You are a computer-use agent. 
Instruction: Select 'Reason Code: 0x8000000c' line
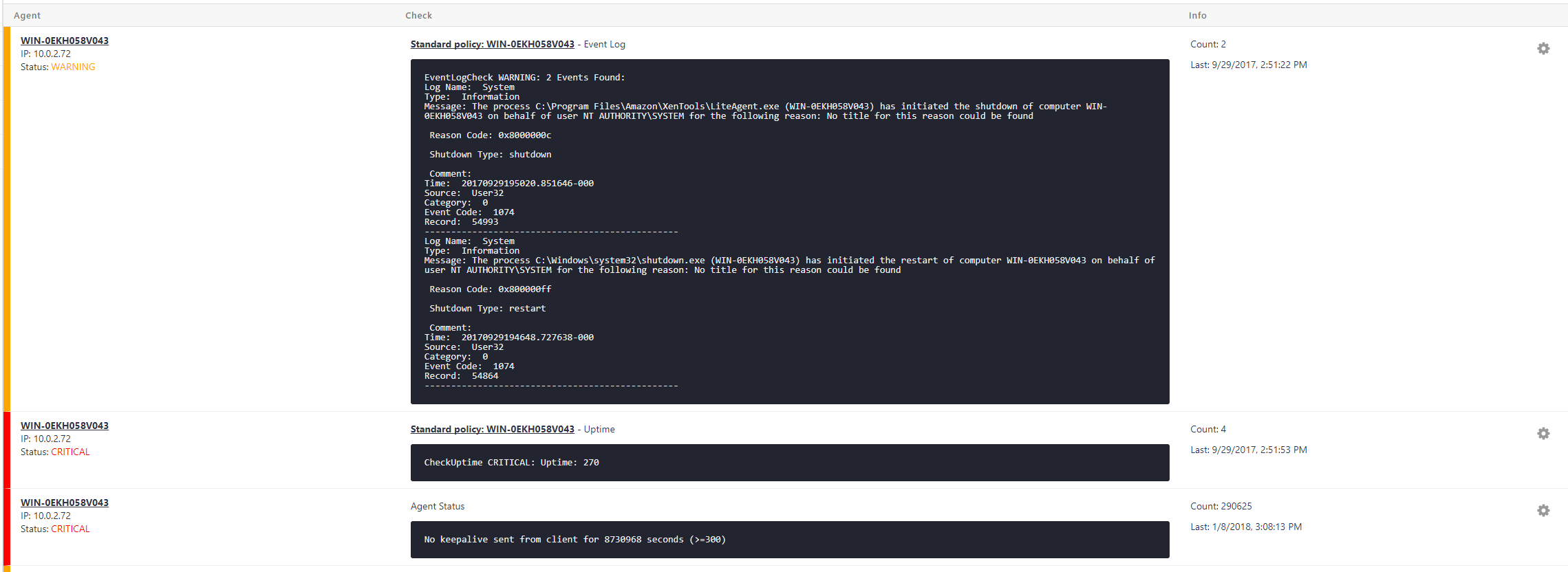pyautogui.click(x=491, y=135)
